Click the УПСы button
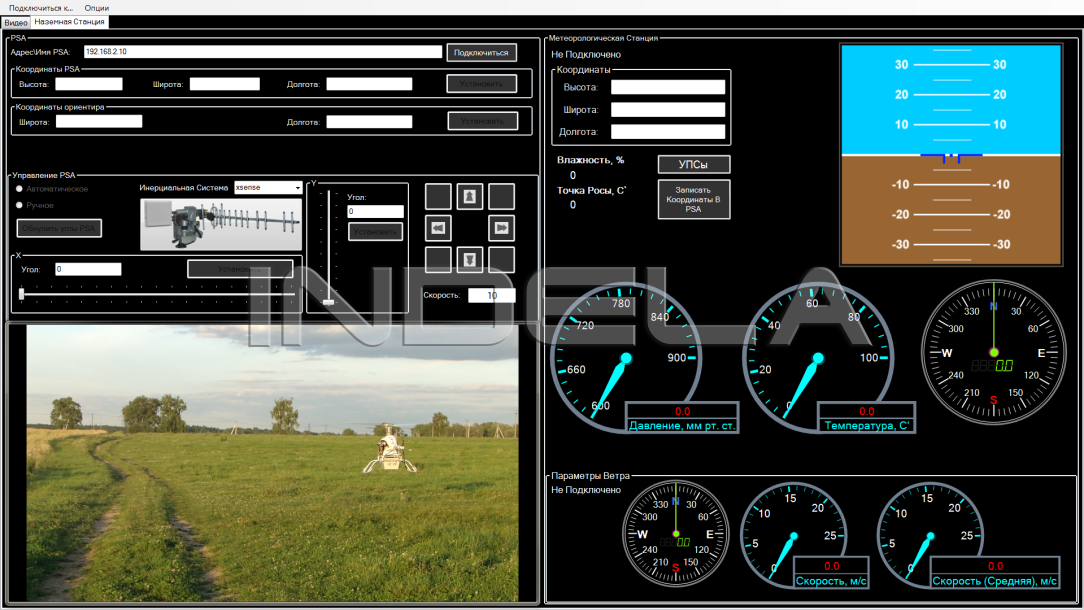The height and width of the screenshot is (610, 1084). point(694,164)
